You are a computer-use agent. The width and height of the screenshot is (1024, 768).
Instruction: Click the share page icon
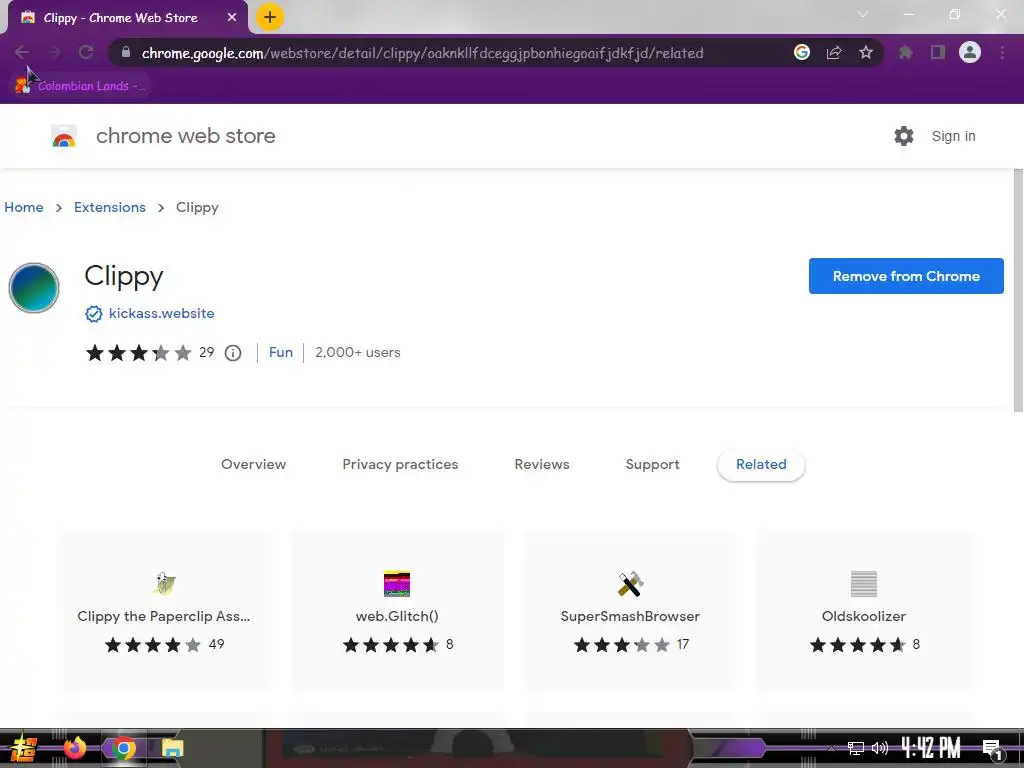(834, 52)
